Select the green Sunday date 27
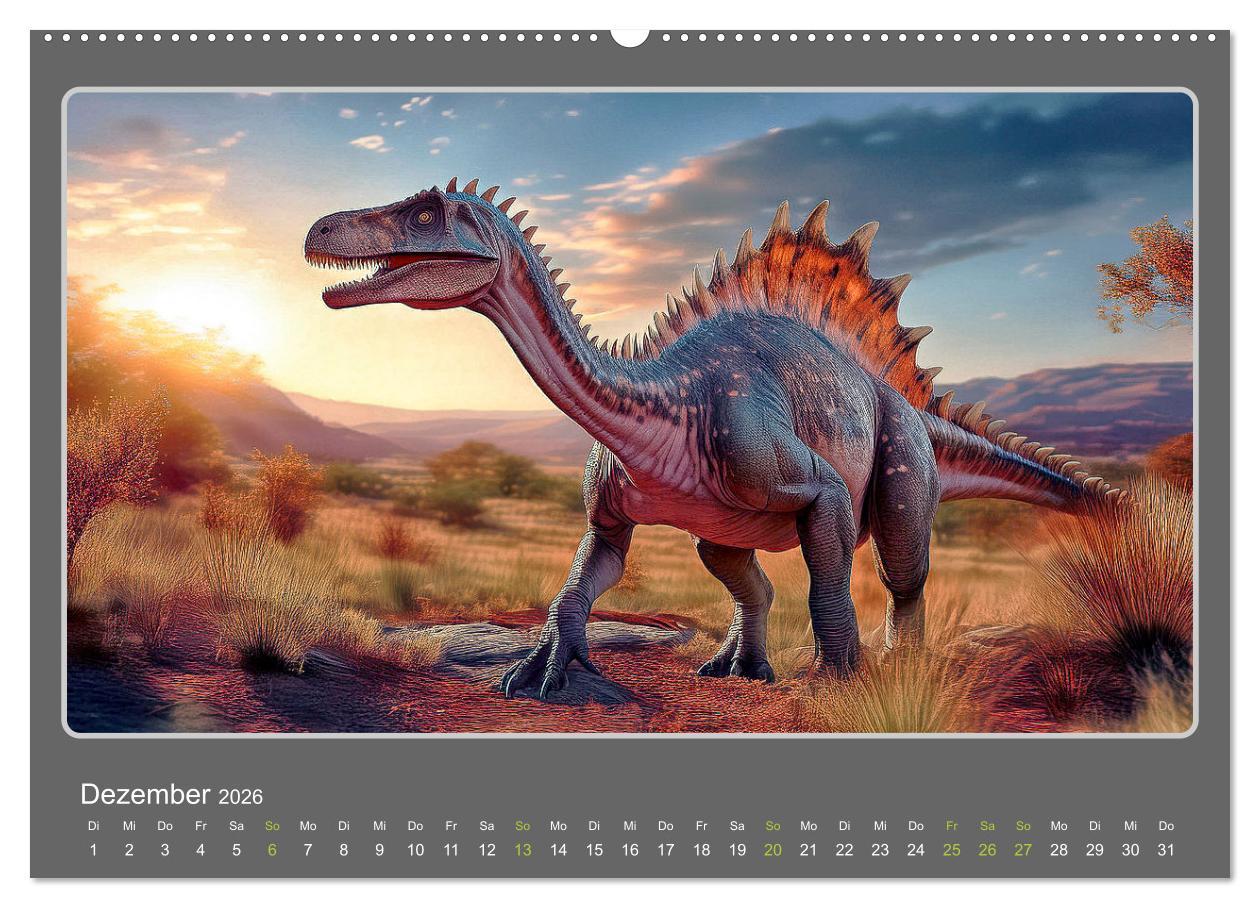 coord(1023,850)
